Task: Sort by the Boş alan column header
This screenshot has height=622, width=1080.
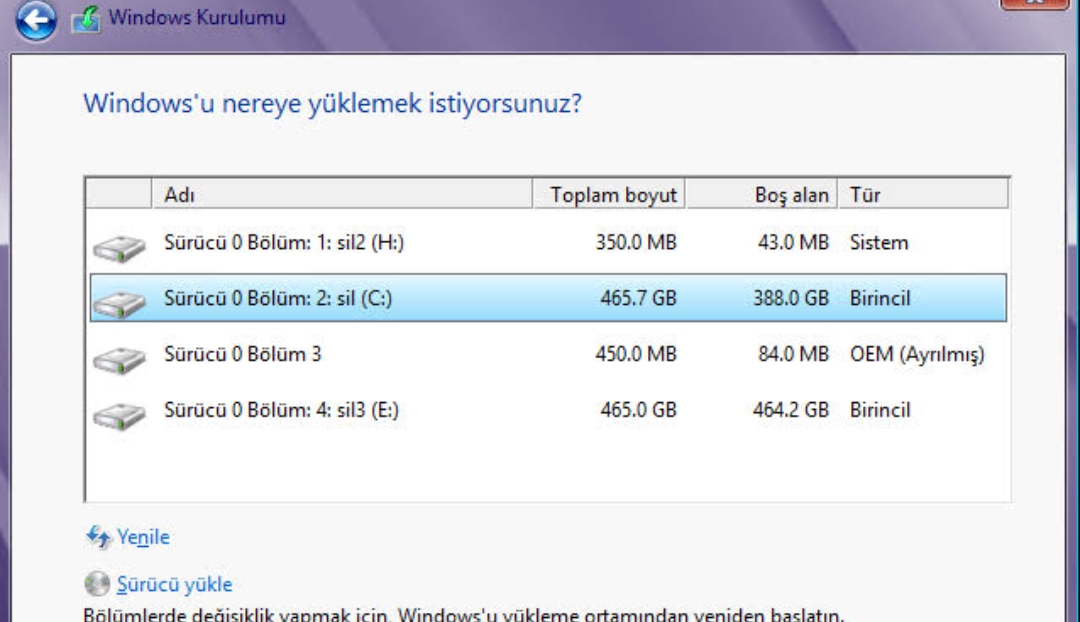Action: coord(762,194)
